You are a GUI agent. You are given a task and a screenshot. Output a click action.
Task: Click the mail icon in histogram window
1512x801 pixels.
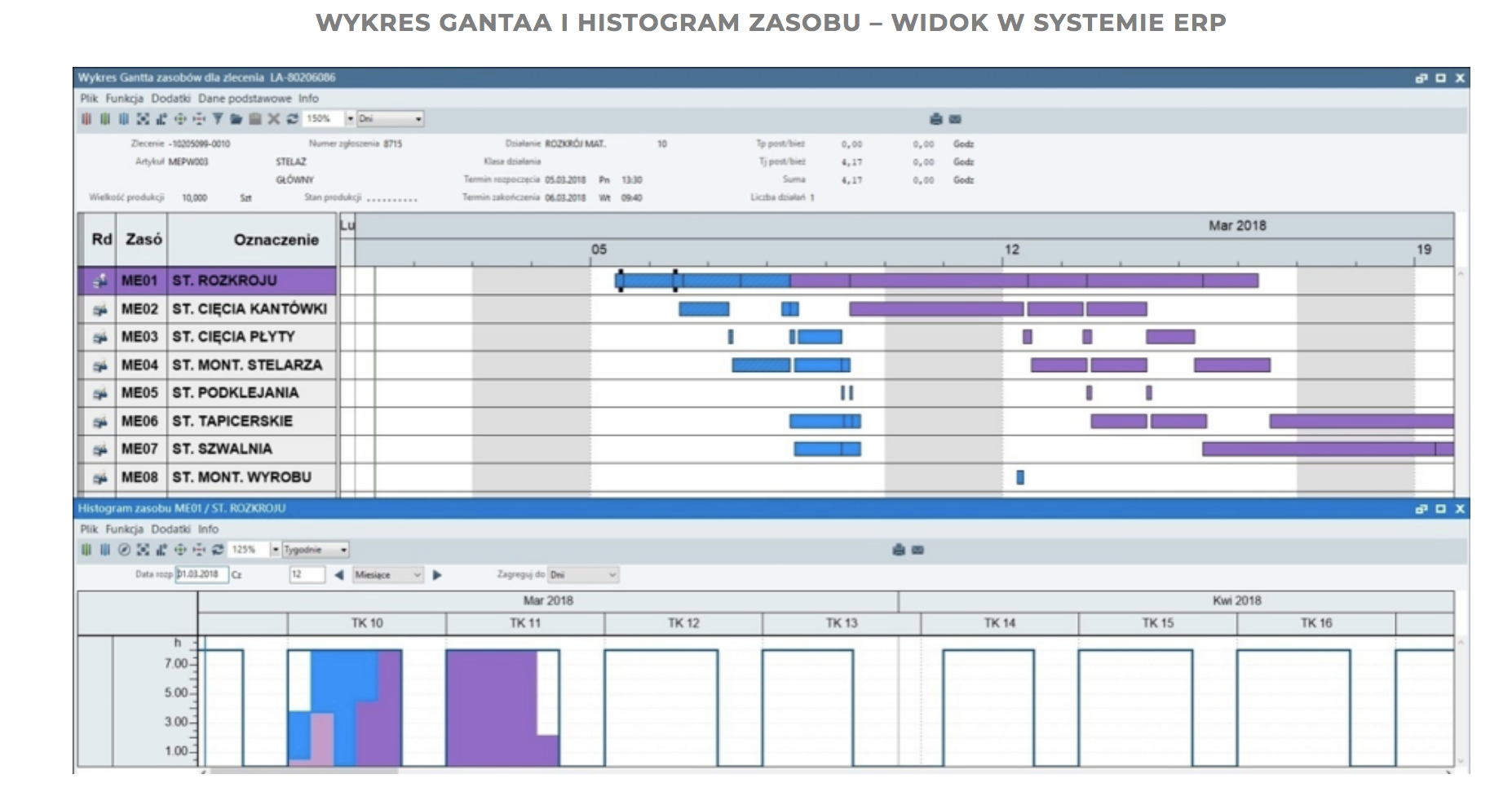[x=917, y=550]
